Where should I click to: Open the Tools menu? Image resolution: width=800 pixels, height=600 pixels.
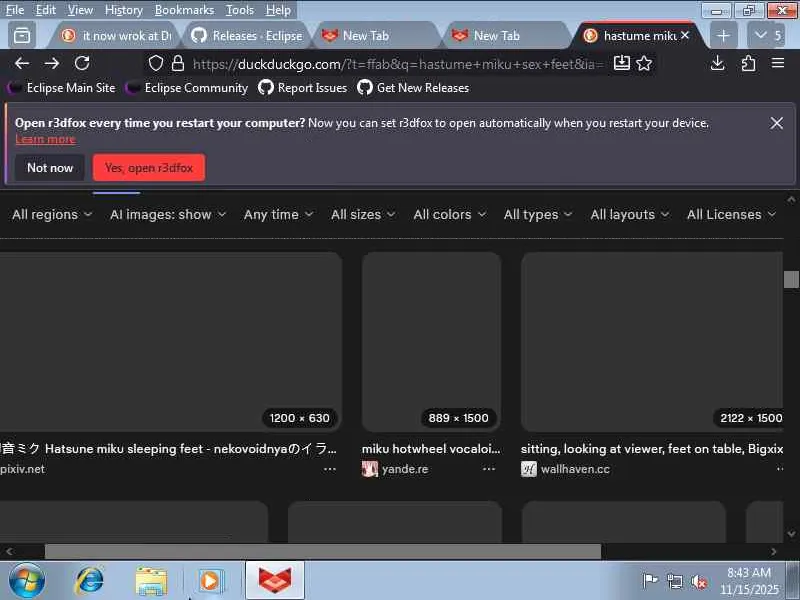240,10
